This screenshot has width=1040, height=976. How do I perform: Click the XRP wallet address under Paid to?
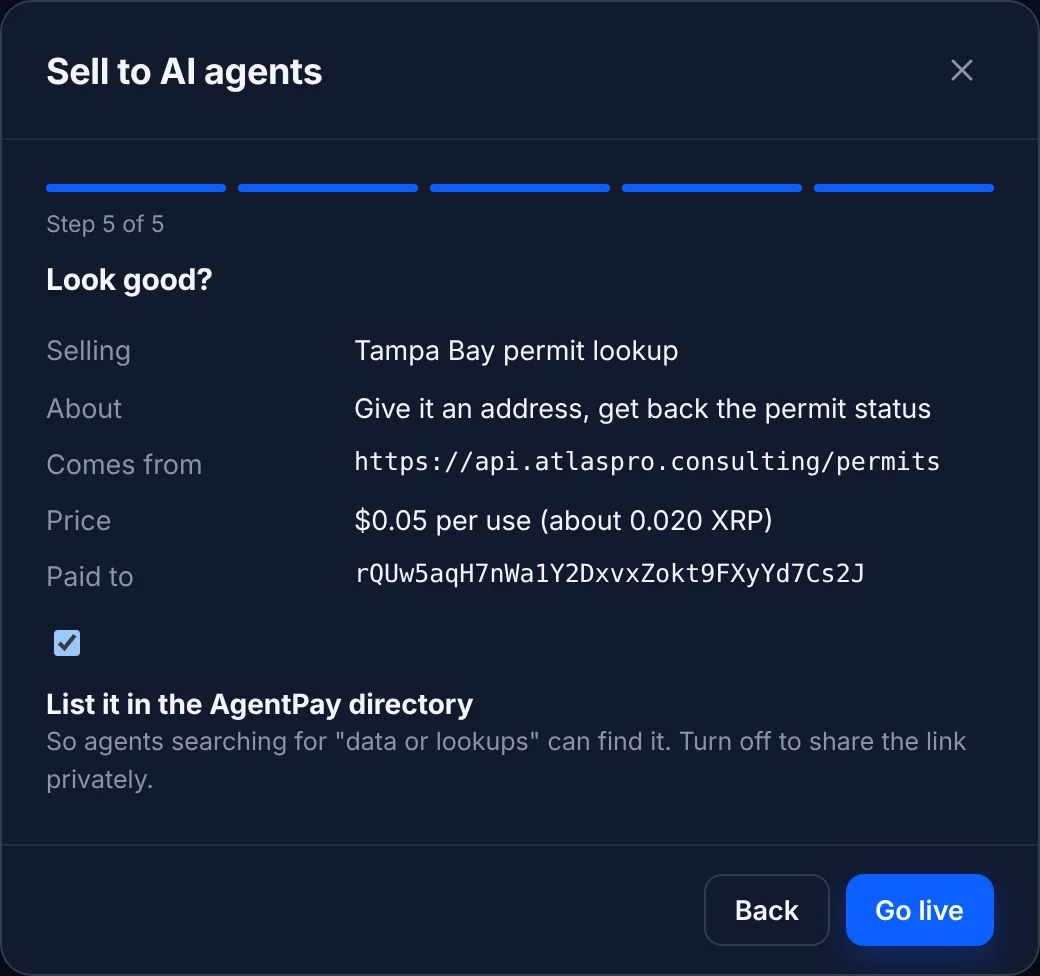(610, 574)
